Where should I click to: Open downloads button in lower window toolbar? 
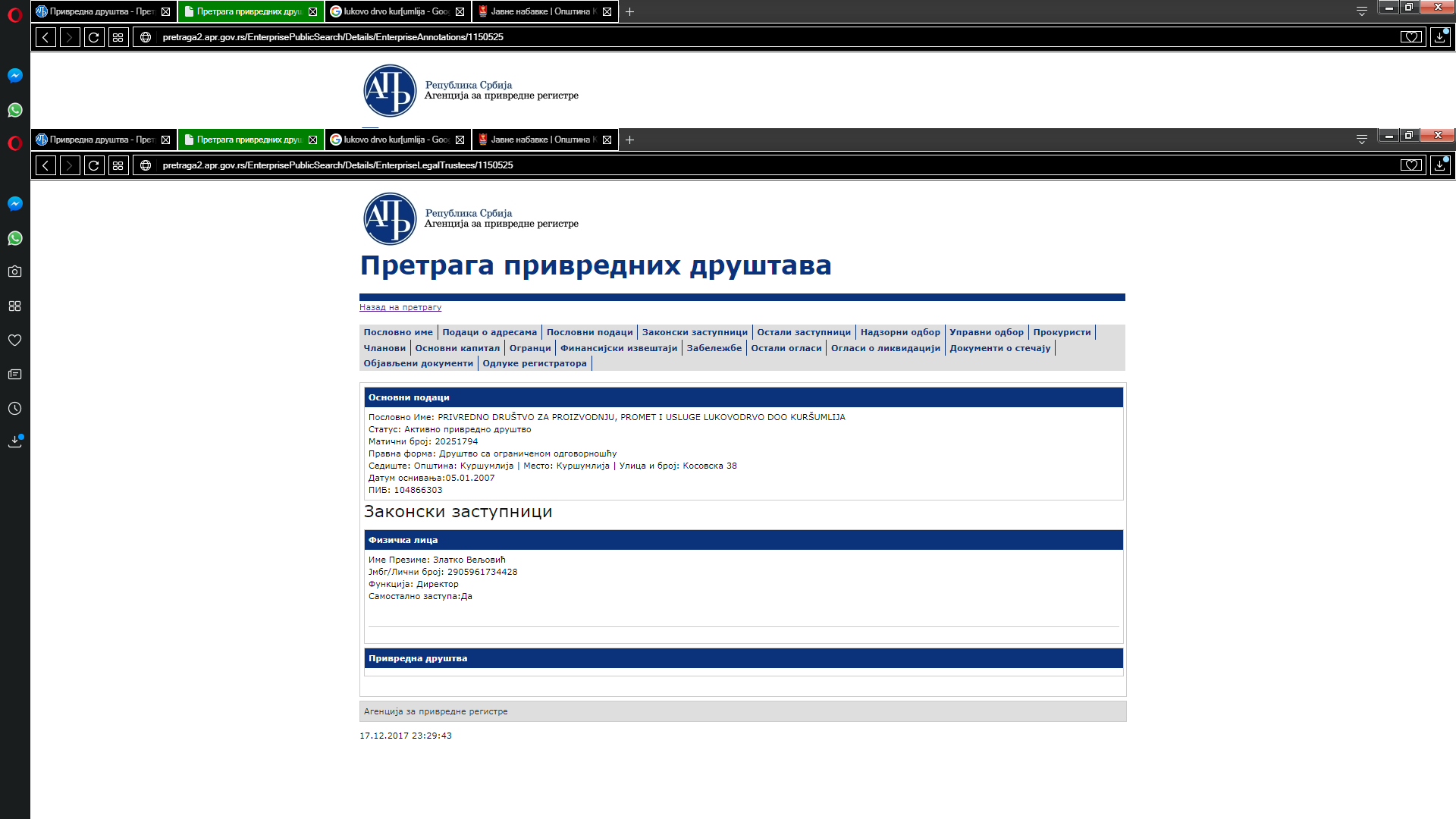[x=1439, y=165]
